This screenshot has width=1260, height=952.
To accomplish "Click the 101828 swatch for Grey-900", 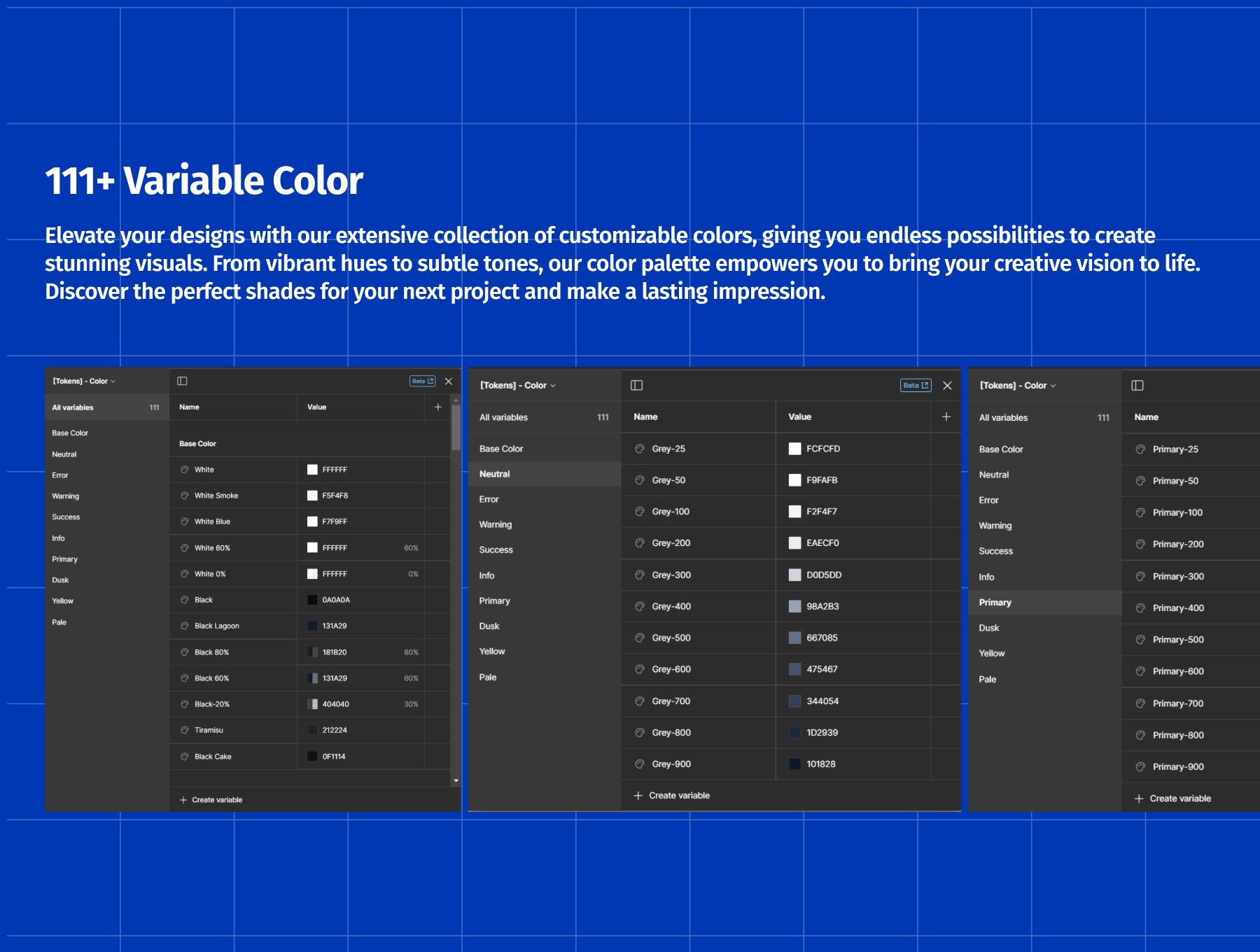I will 794,764.
